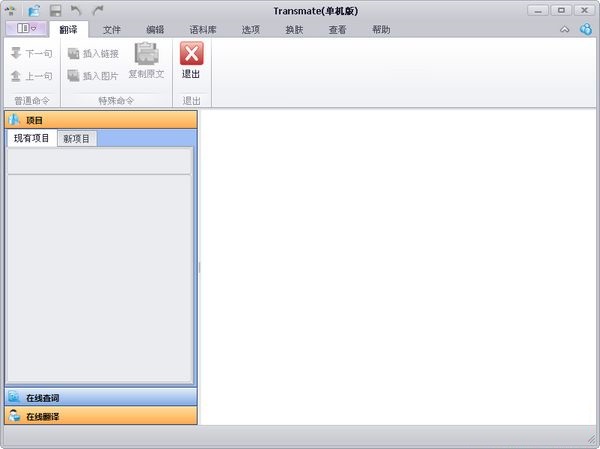Collapse the ribbon with the up chevron
Image resolution: width=600 pixels, height=449 pixels.
coord(565,30)
